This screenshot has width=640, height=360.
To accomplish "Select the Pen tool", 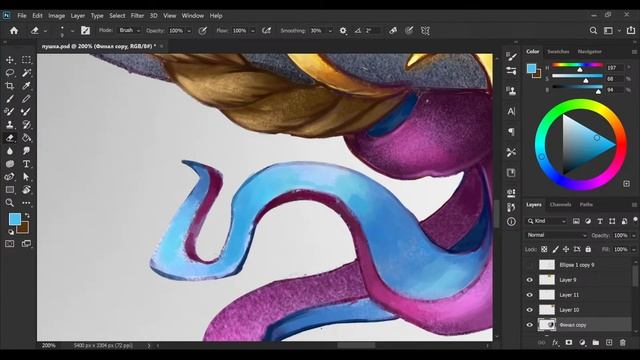I will click(x=10, y=177).
